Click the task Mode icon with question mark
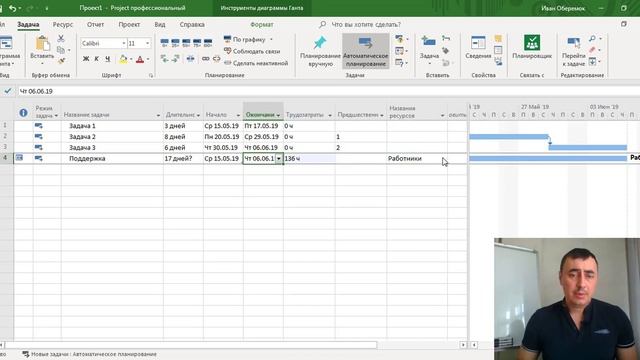This screenshot has width=640, height=360. click(x=400, y=63)
